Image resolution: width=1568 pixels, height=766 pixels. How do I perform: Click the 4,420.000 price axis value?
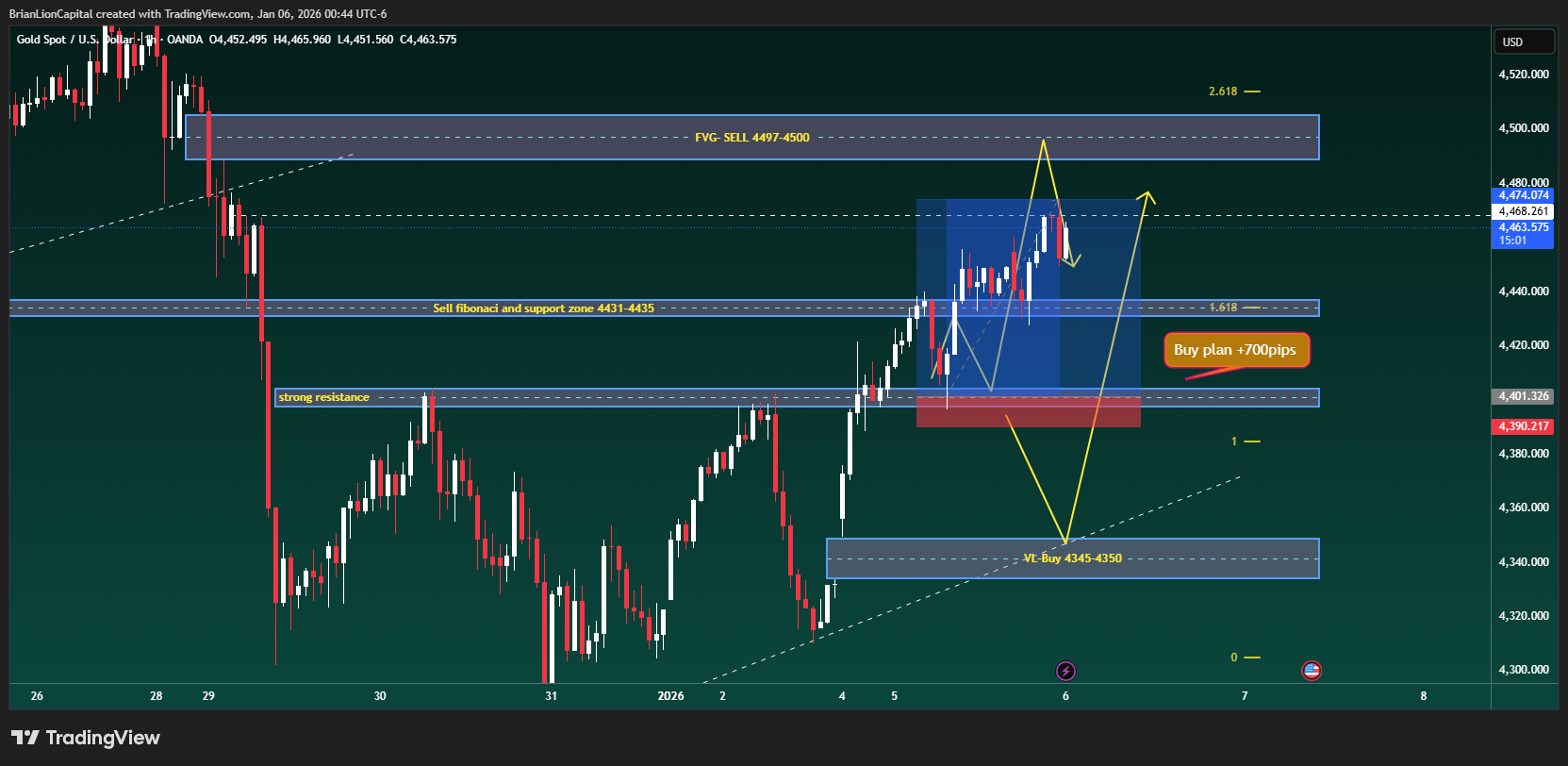point(1524,345)
